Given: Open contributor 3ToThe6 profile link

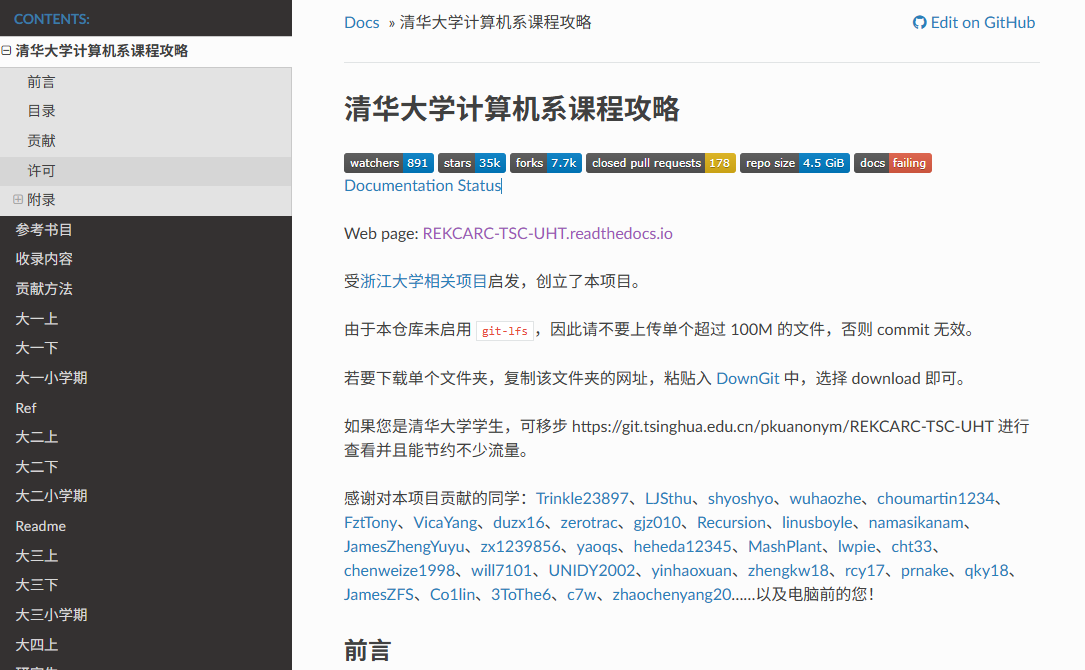Looking at the screenshot, I should point(521,595).
